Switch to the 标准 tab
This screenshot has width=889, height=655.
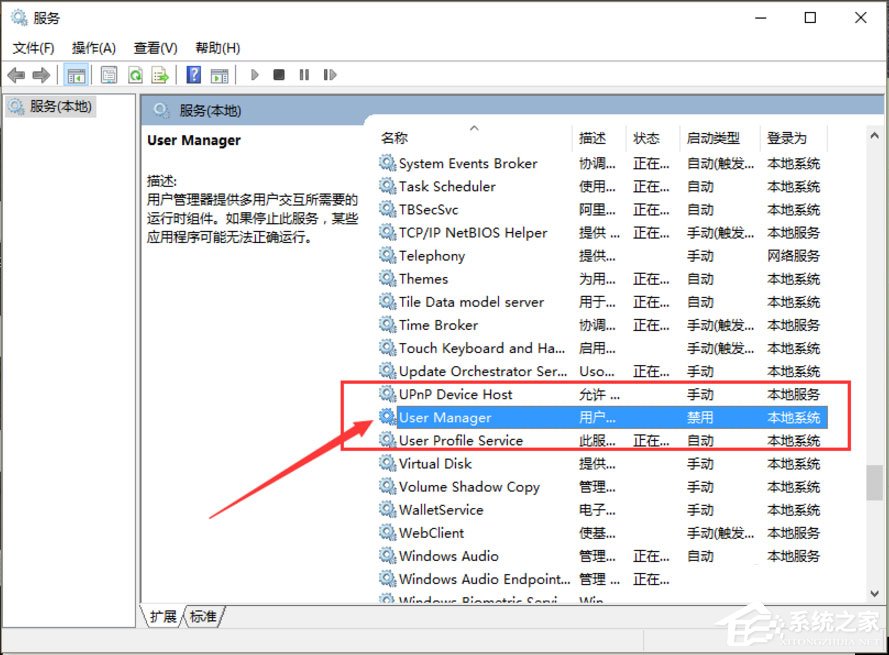(203, 617)
